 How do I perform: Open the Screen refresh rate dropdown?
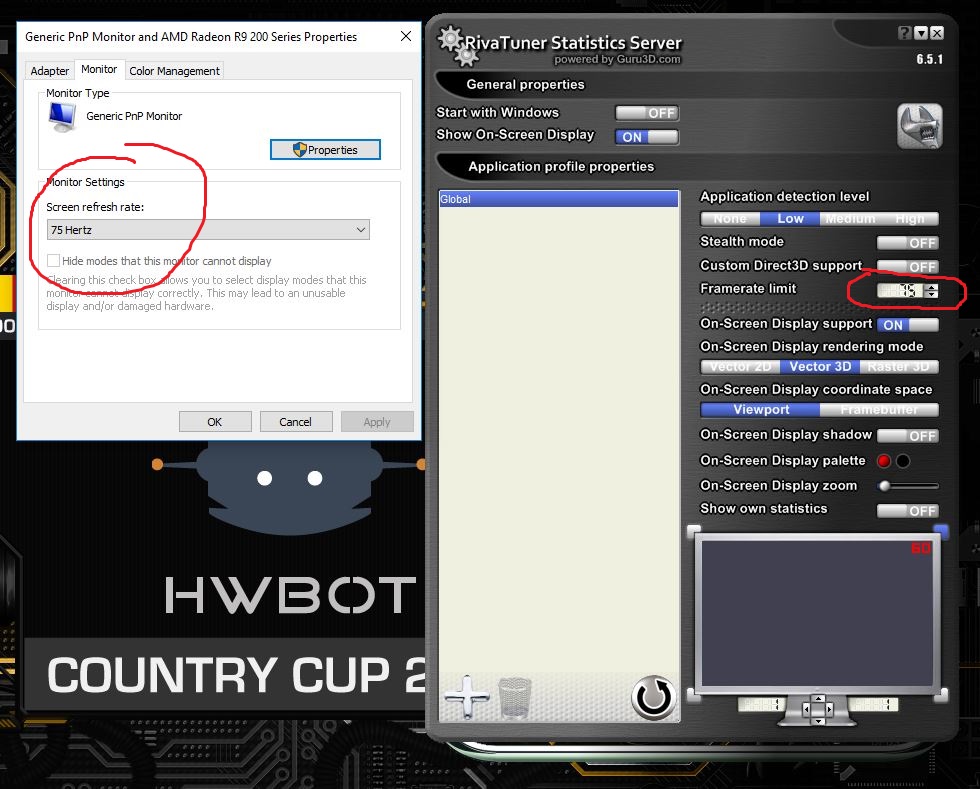[208, 229]
